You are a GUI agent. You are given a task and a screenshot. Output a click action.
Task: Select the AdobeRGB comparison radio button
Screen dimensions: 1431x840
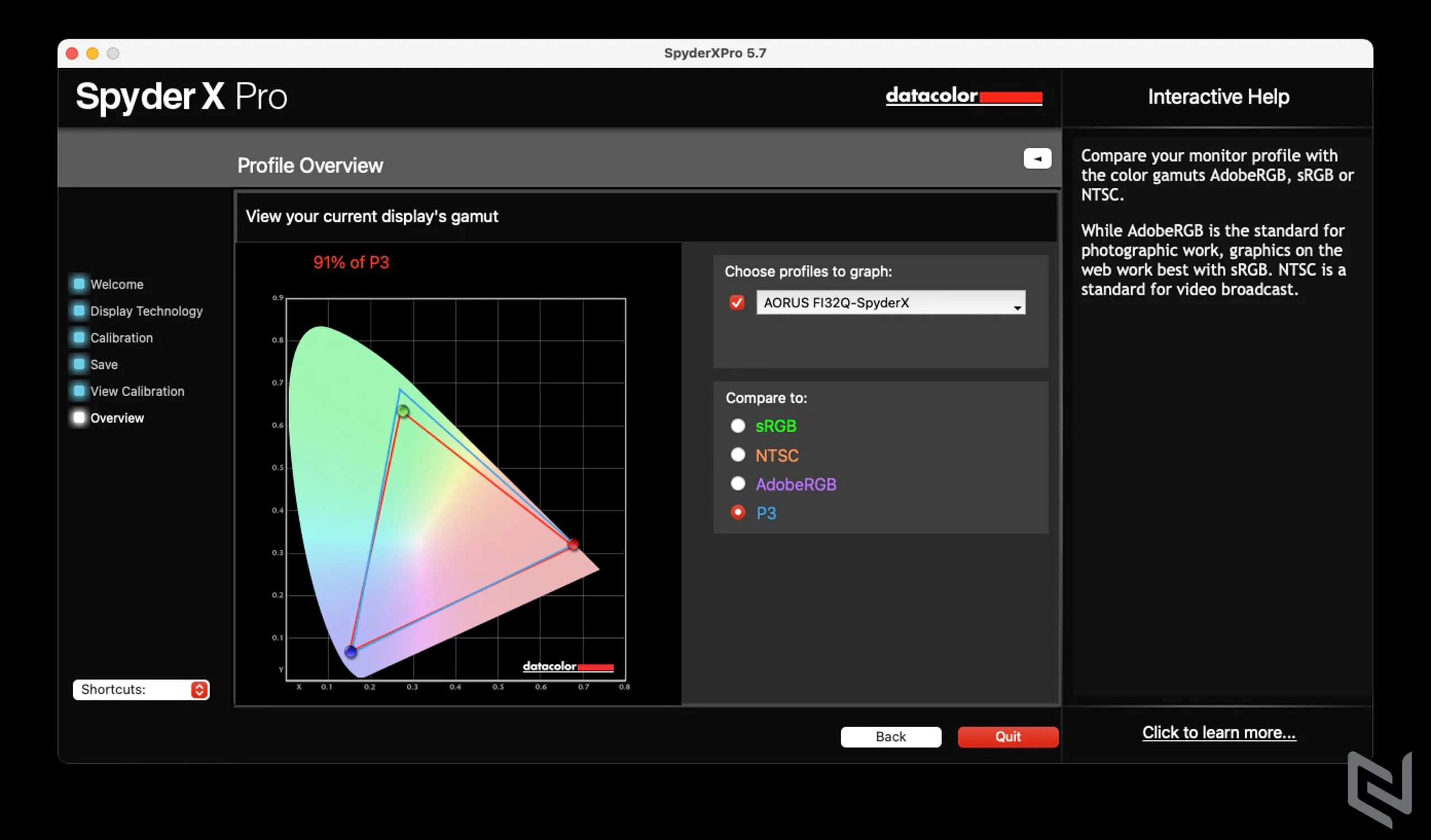[738, 483]
